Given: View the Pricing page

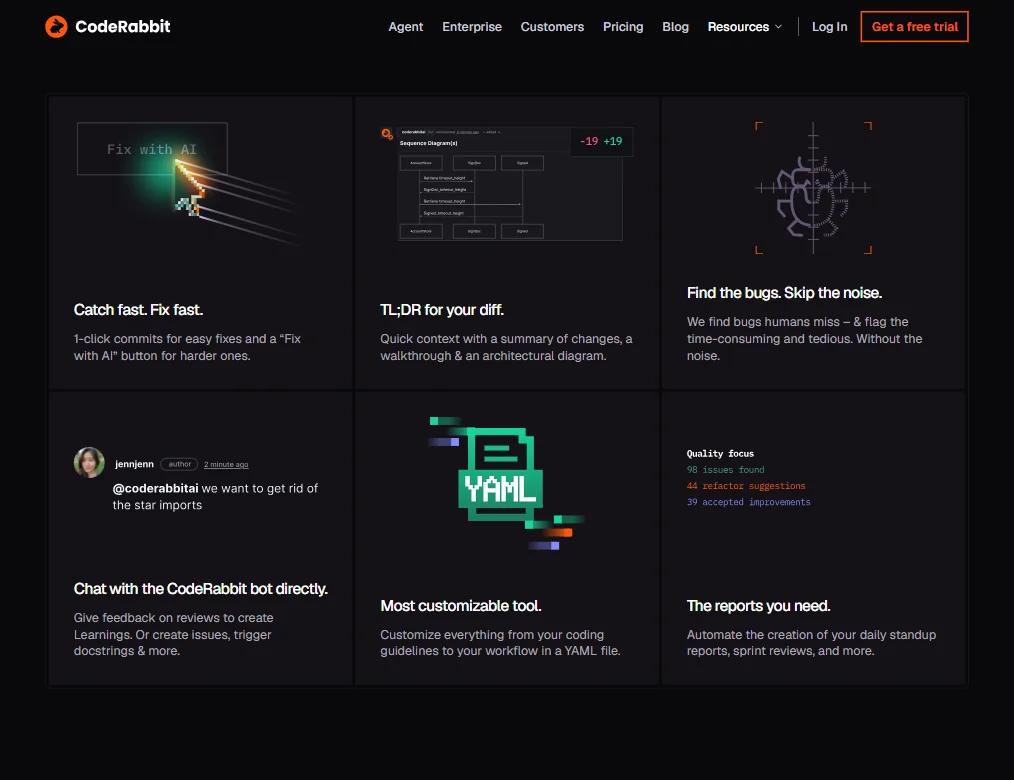Looking at the screenshot, I should pyautogui.click(x=623, y=27).
